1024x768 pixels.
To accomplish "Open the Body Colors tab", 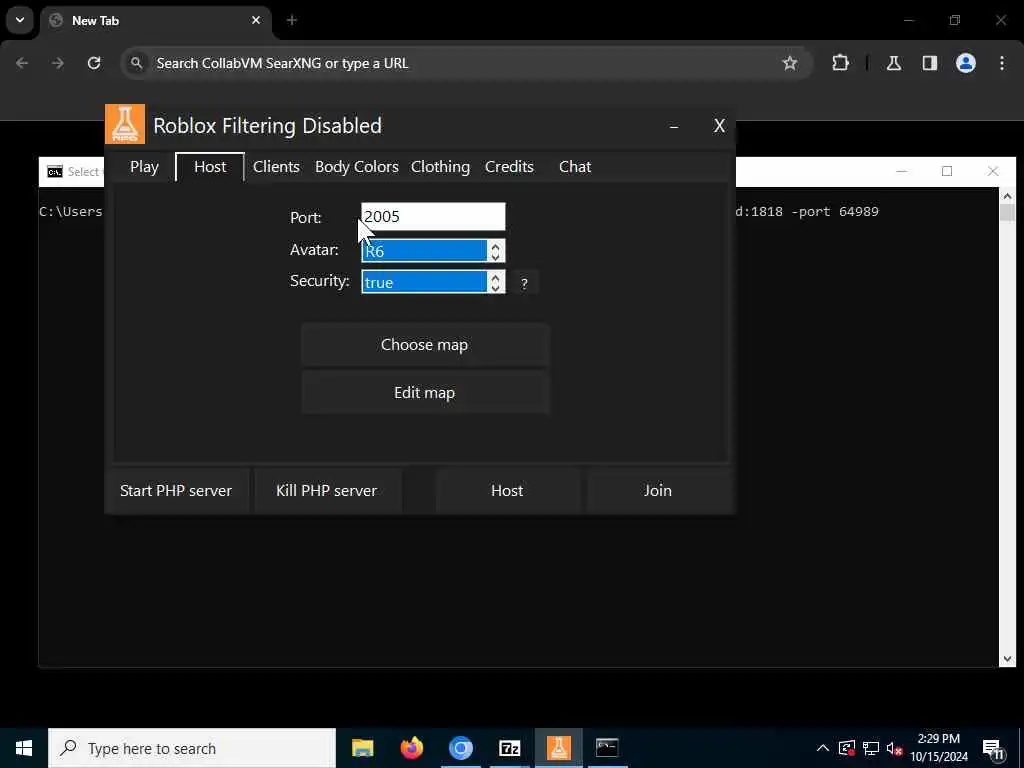I will coord(357,167).
